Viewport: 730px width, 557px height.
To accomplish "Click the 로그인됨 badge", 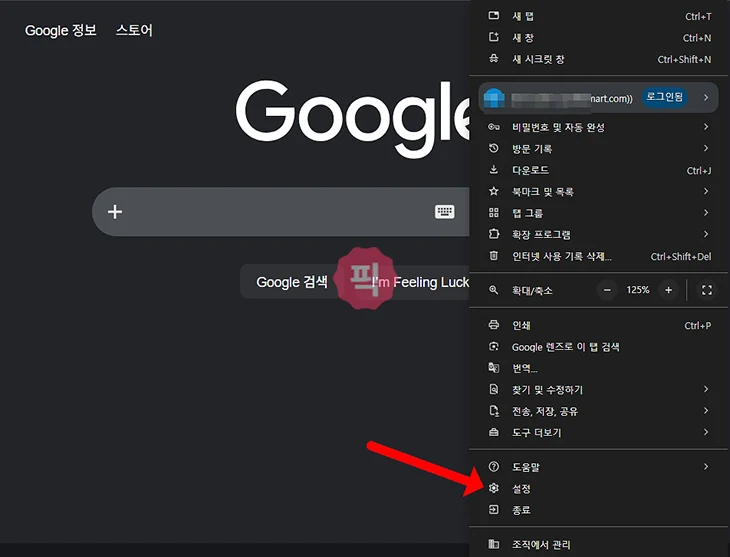I will 664,97.
